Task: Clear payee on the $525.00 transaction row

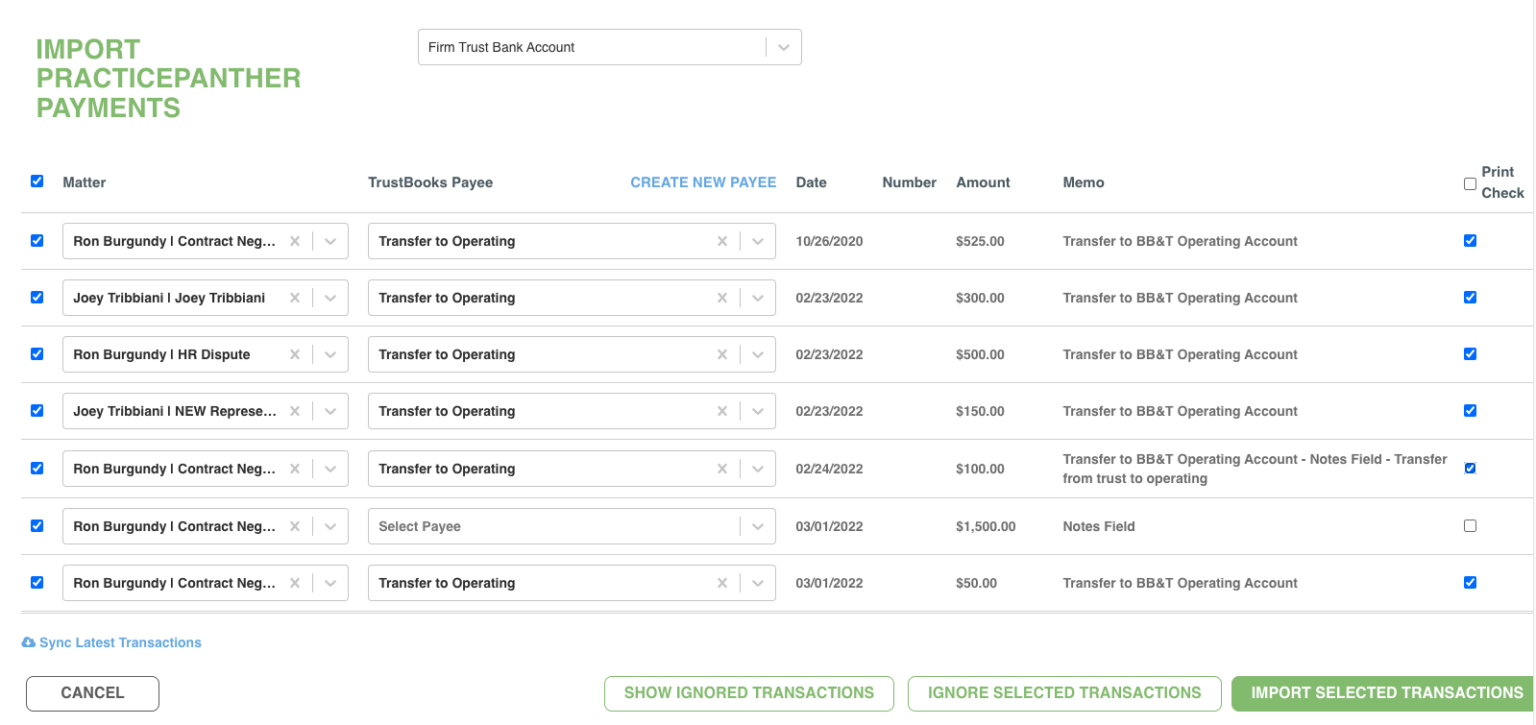Action: 722,241
